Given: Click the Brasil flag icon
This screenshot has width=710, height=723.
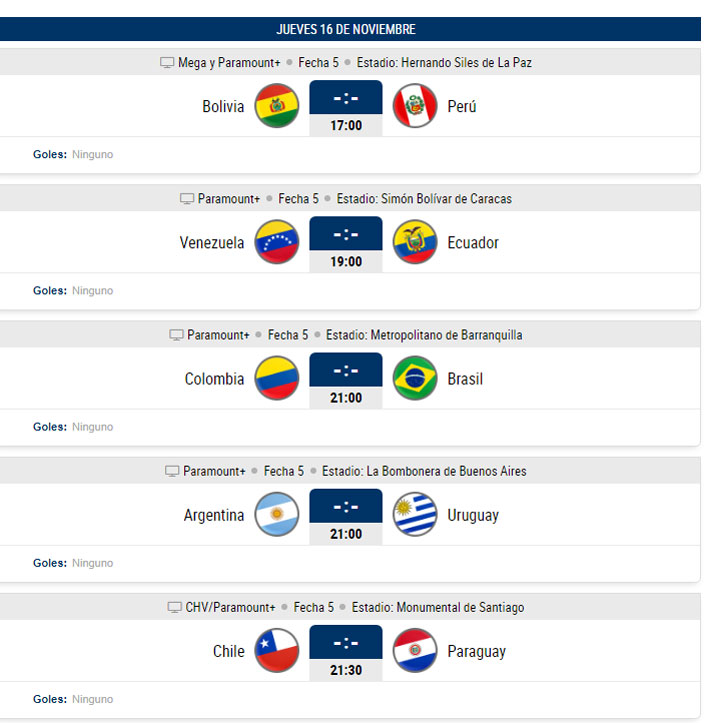Looking at the screenshot, I should pyautogui.click(x=415, y=379).
